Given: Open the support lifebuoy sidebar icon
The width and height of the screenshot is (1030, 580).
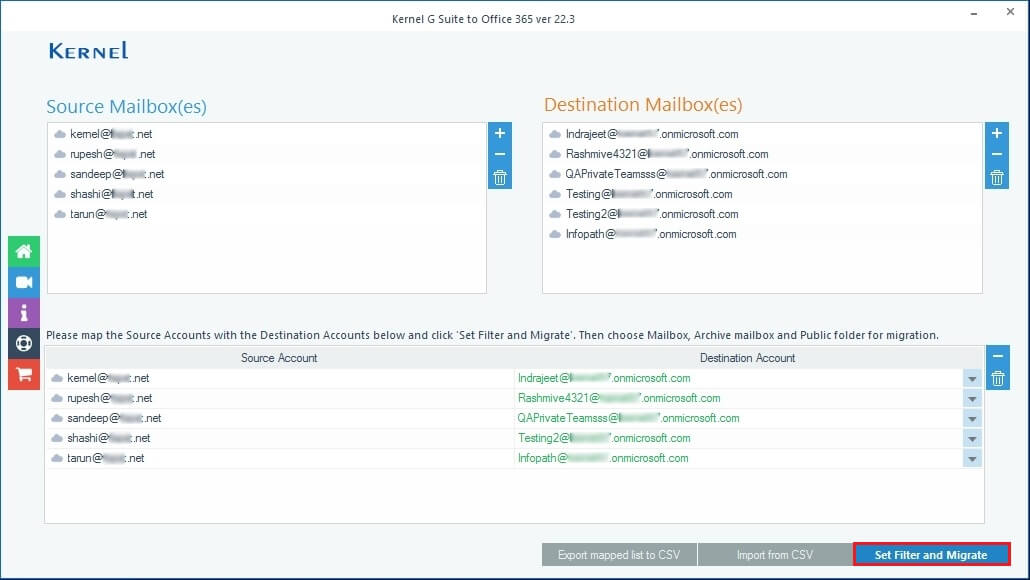Looking at the screenshot, I should coord(24,344).
